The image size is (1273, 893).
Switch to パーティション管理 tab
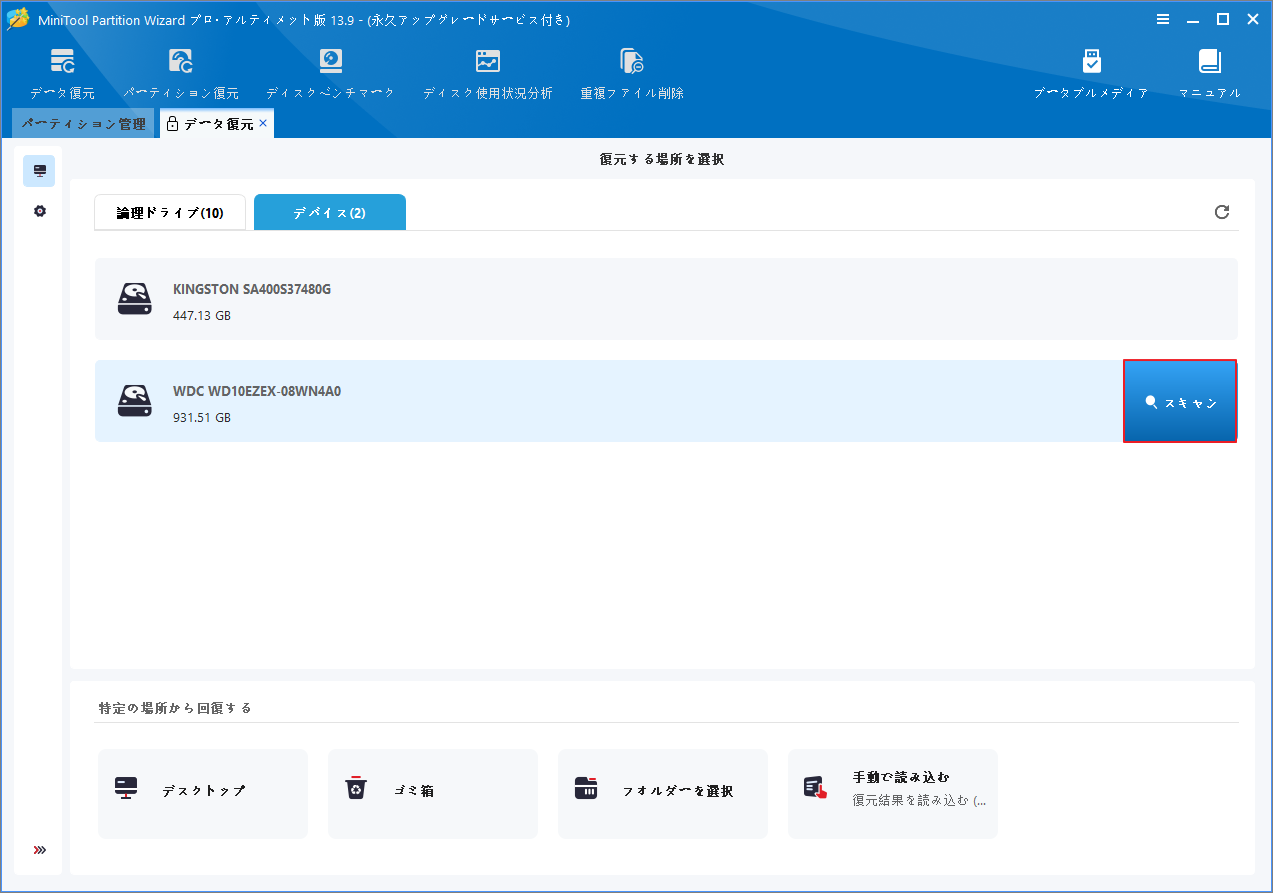[x=84, y=124]
